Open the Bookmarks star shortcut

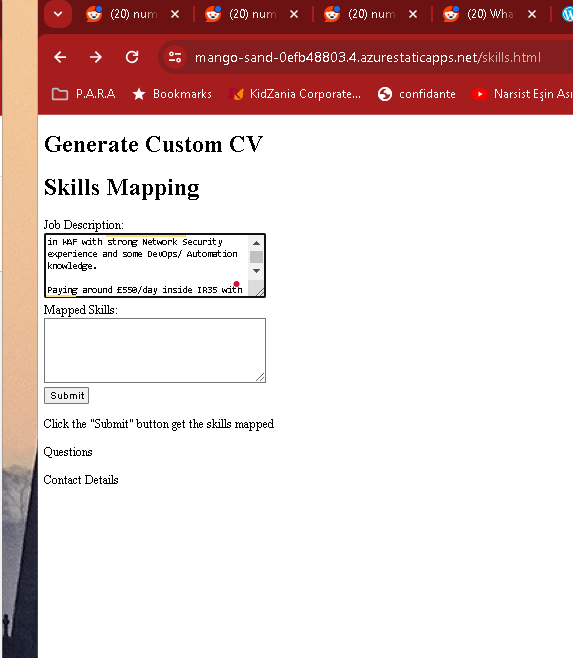coord(172,94)
